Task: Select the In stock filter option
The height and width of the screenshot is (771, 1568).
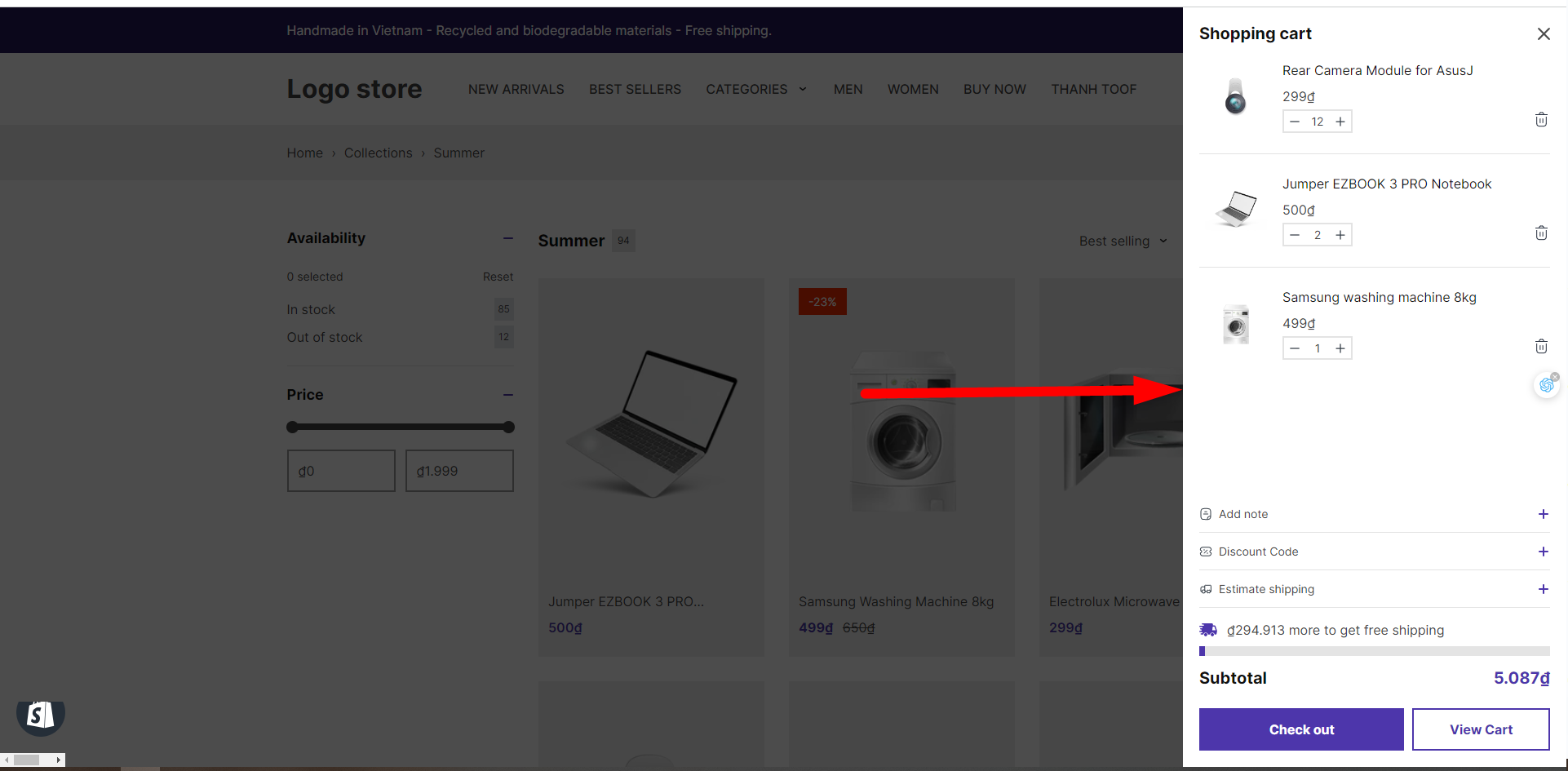Action: click(x=311, y=309)
